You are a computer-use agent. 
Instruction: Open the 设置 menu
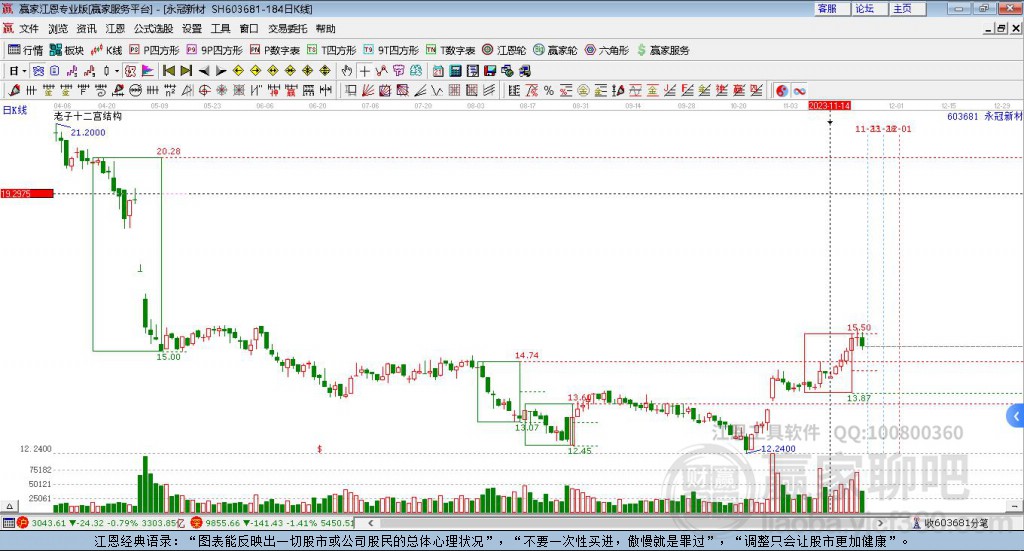(x=192, y=29)
